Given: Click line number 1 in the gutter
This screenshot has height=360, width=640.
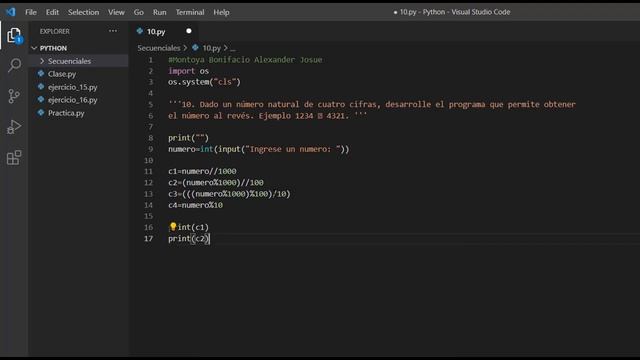Looking at the screenshot, I should (x=151, y=60).
